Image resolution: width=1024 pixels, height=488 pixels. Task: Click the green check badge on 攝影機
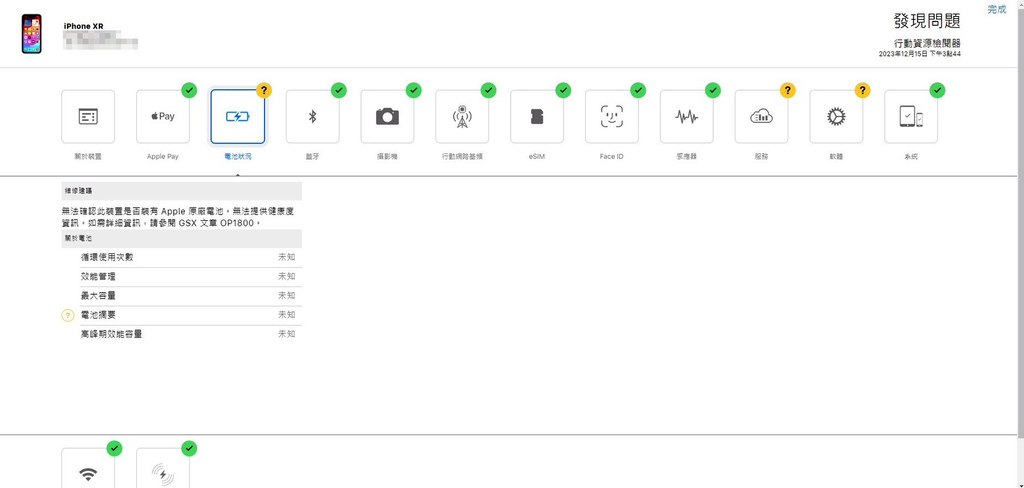click(x=413, y=90)
